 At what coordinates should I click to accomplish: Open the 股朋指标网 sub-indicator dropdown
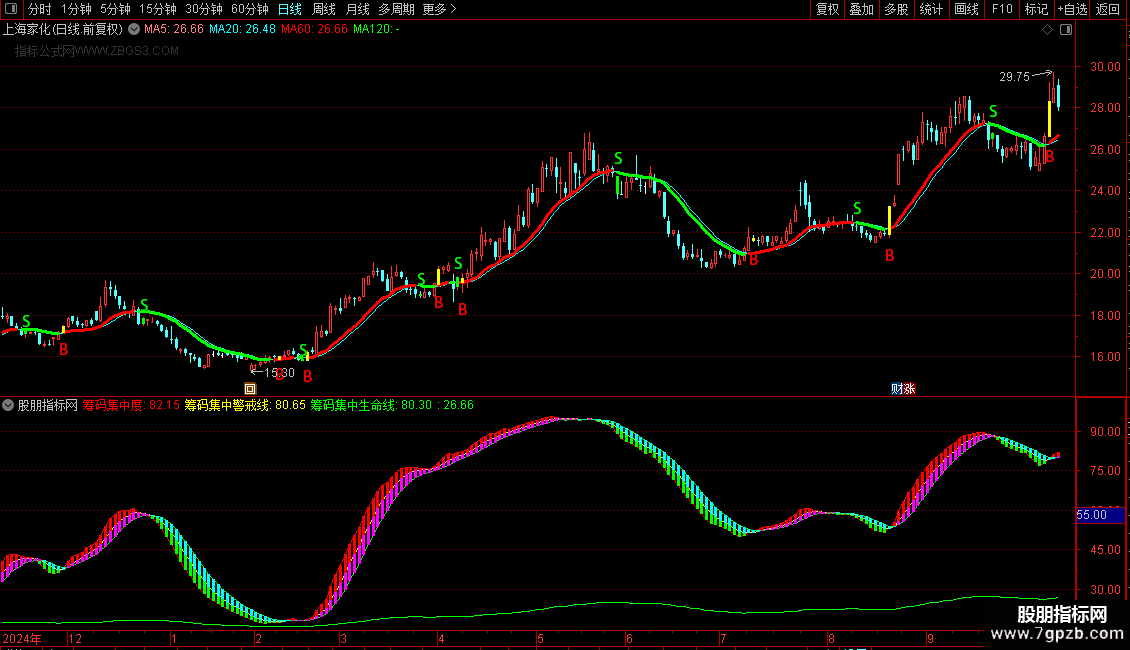tap(8, 405)
